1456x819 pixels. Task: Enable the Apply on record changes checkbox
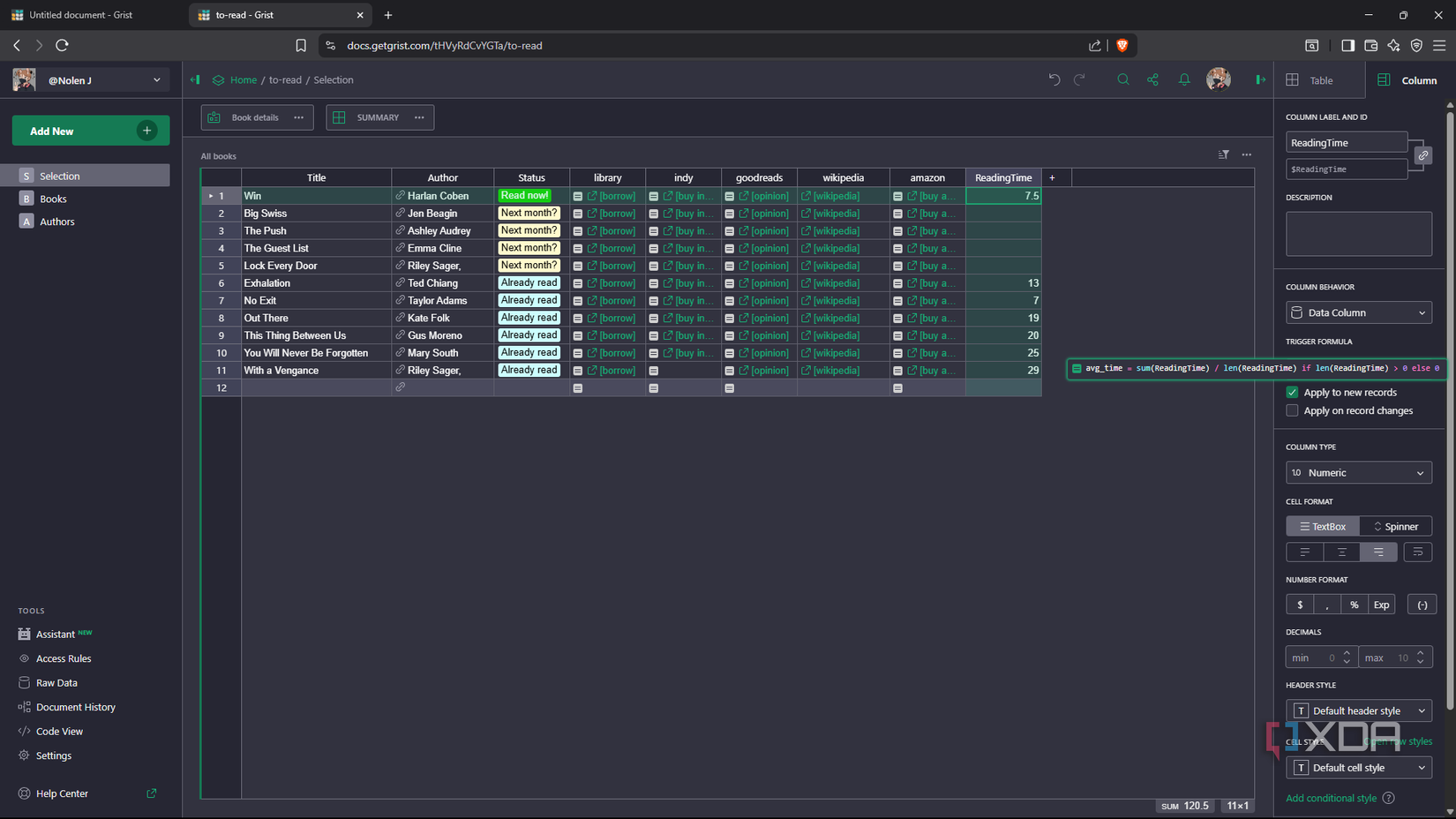click(1292, 410)
